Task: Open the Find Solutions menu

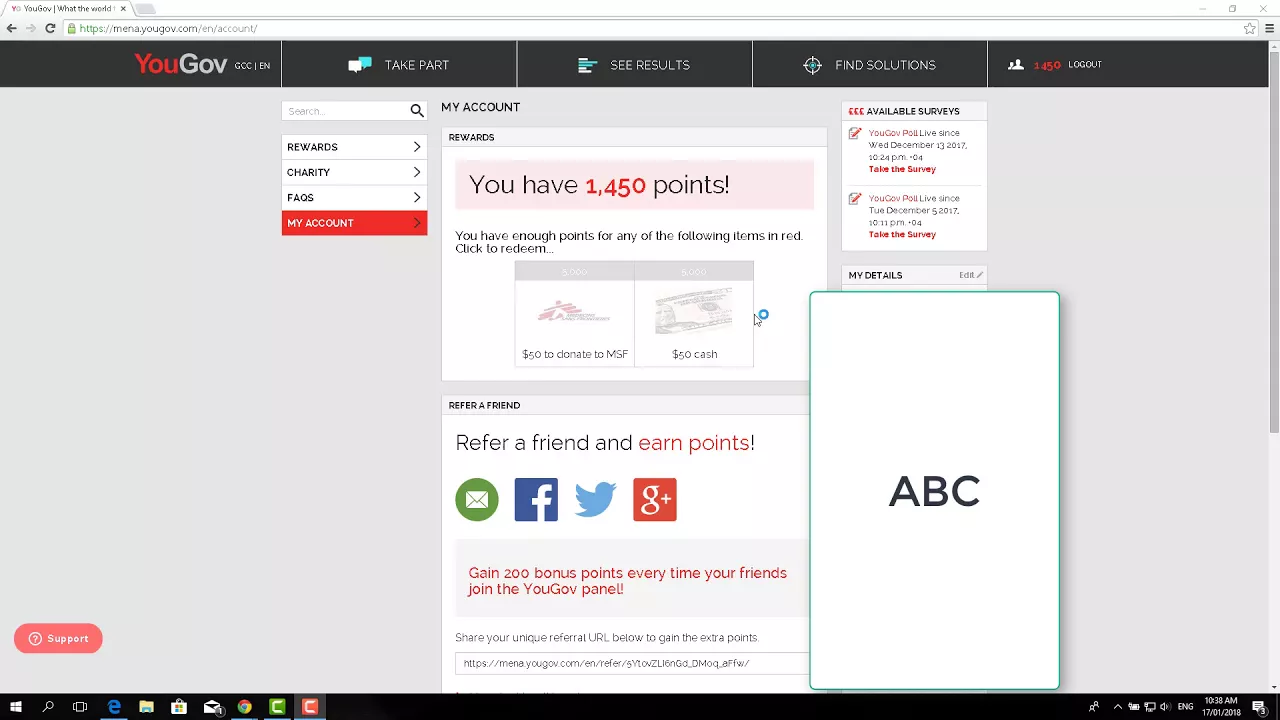Action: 869,65
